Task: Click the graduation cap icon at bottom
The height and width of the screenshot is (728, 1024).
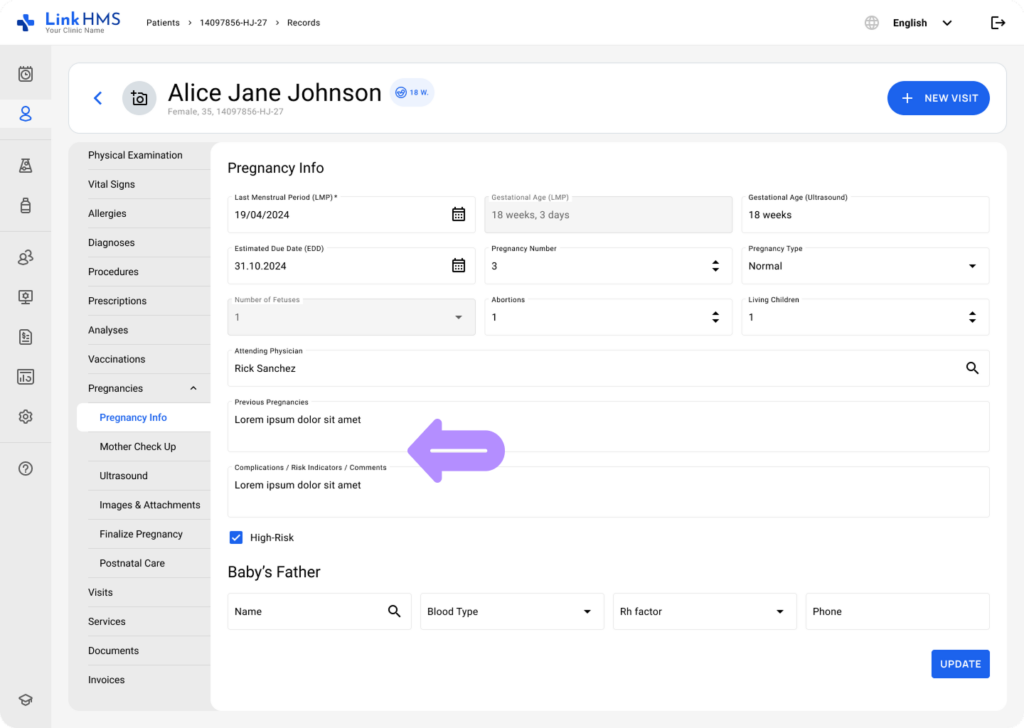Action: 26,700
